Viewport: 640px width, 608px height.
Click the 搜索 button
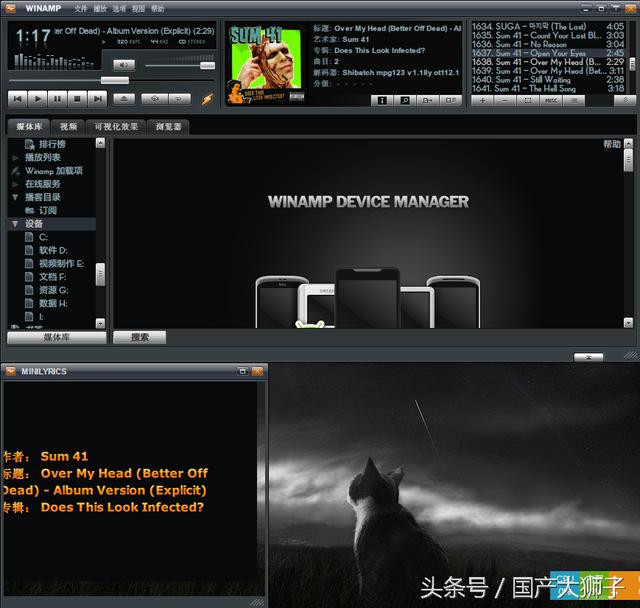(140, 337)
